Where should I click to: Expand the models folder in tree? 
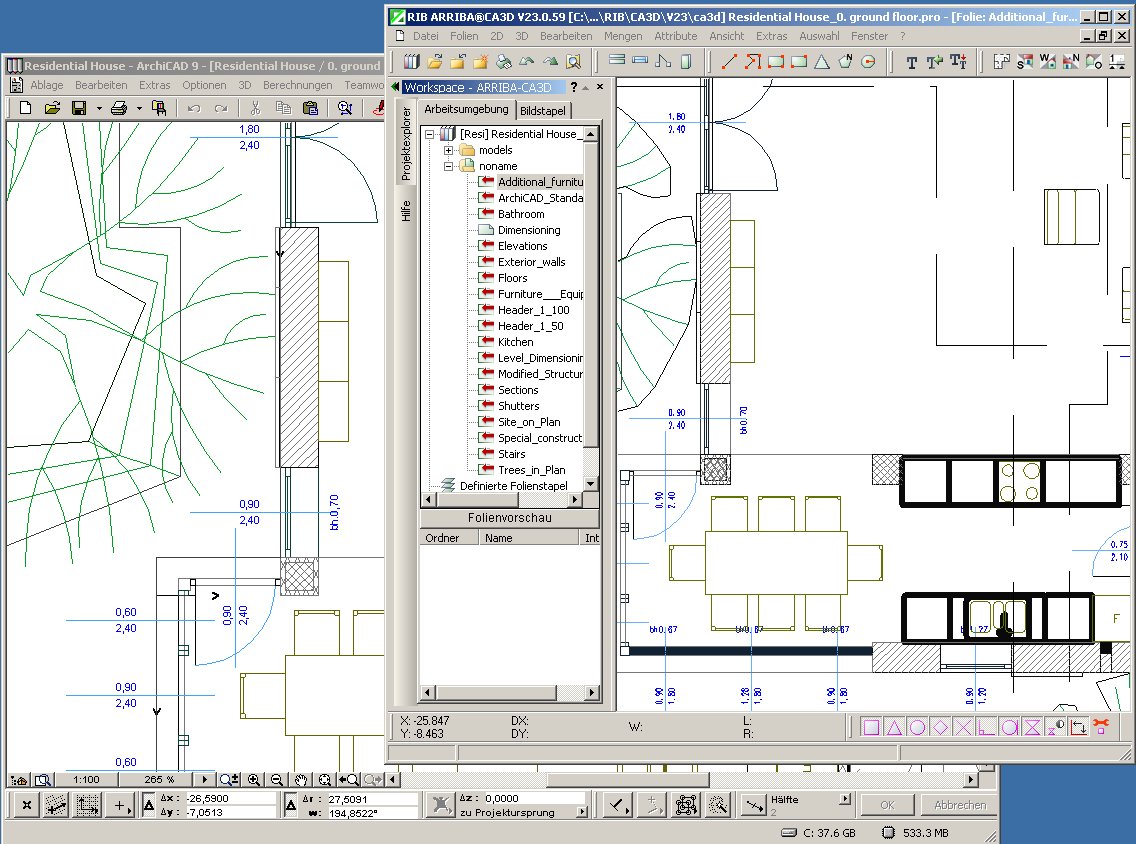pyautogui.click(x=448, y=150)
